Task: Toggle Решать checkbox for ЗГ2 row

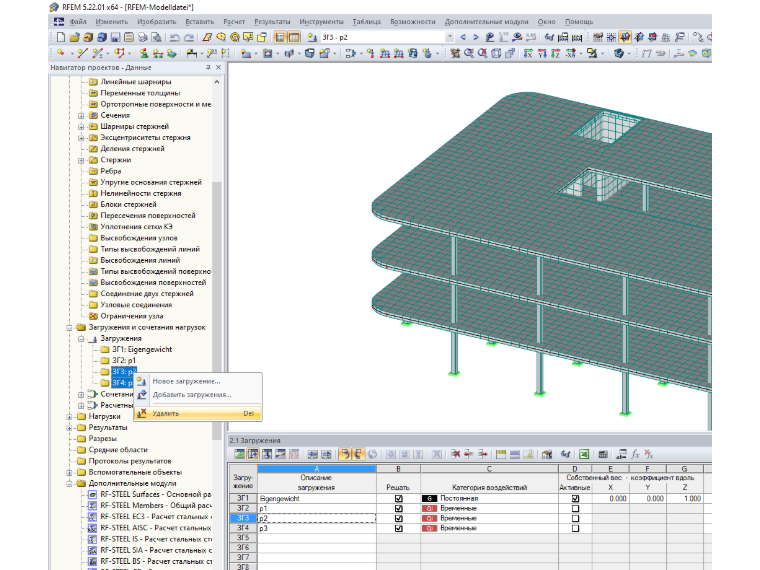Action: pyautogui.click(x=398, y=508)
